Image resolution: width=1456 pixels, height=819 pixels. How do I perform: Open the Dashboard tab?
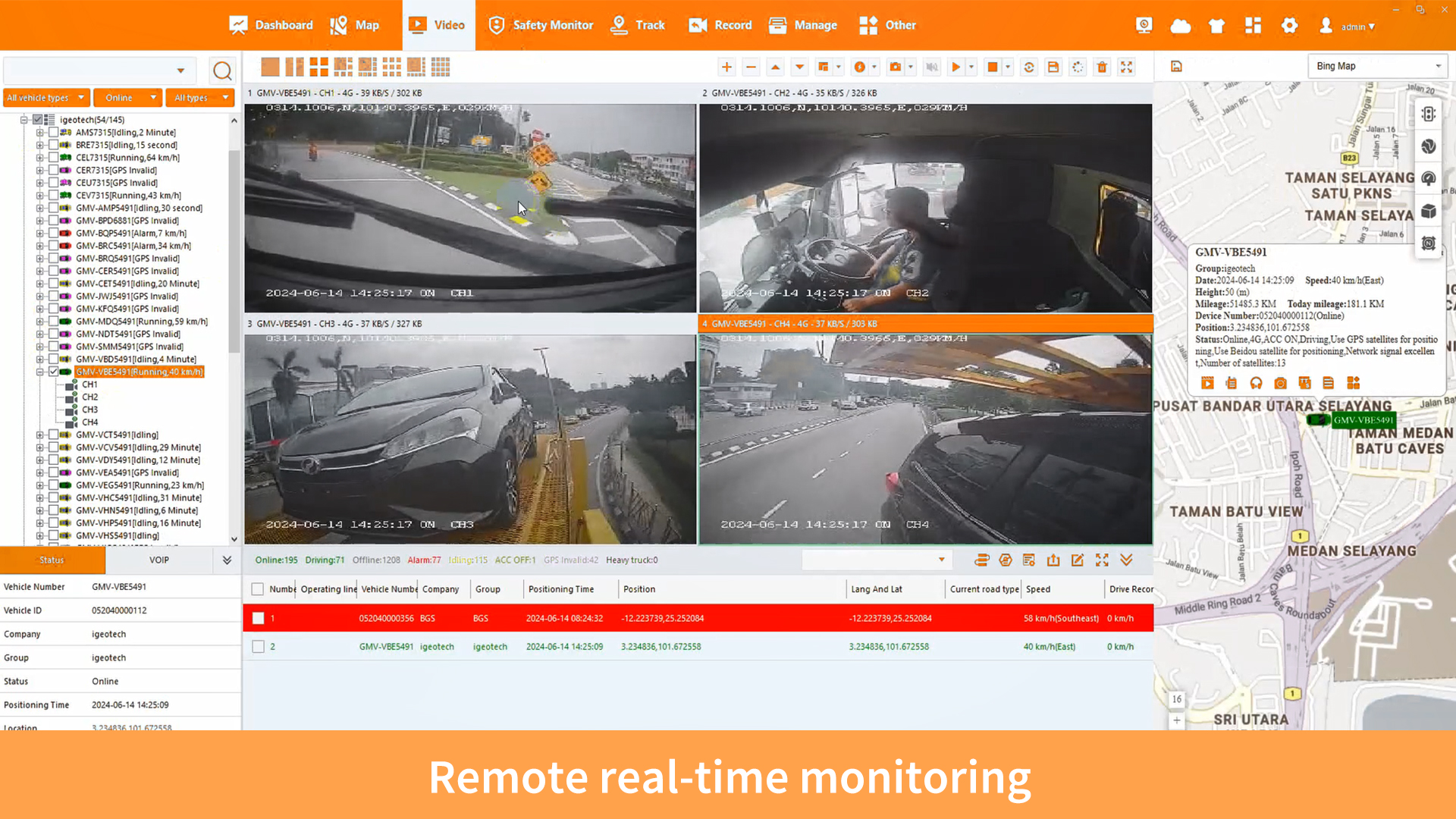[x=271, y=25]
